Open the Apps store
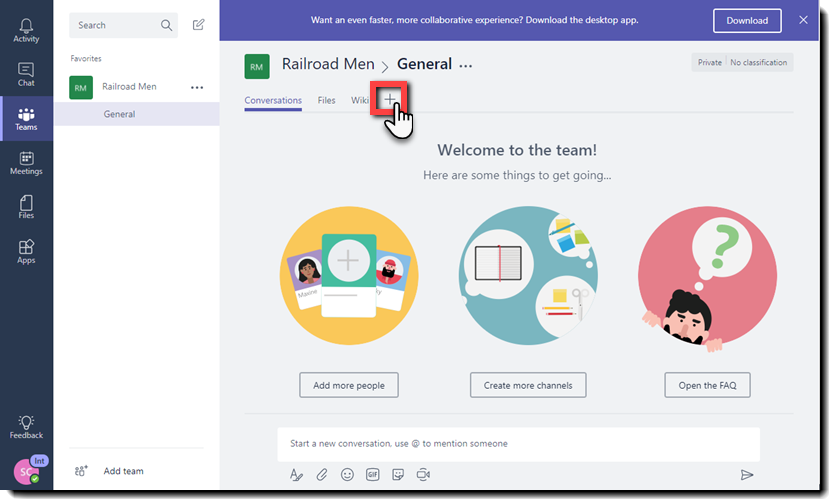Viewport: 830px width, 499px height. point(26,251)
